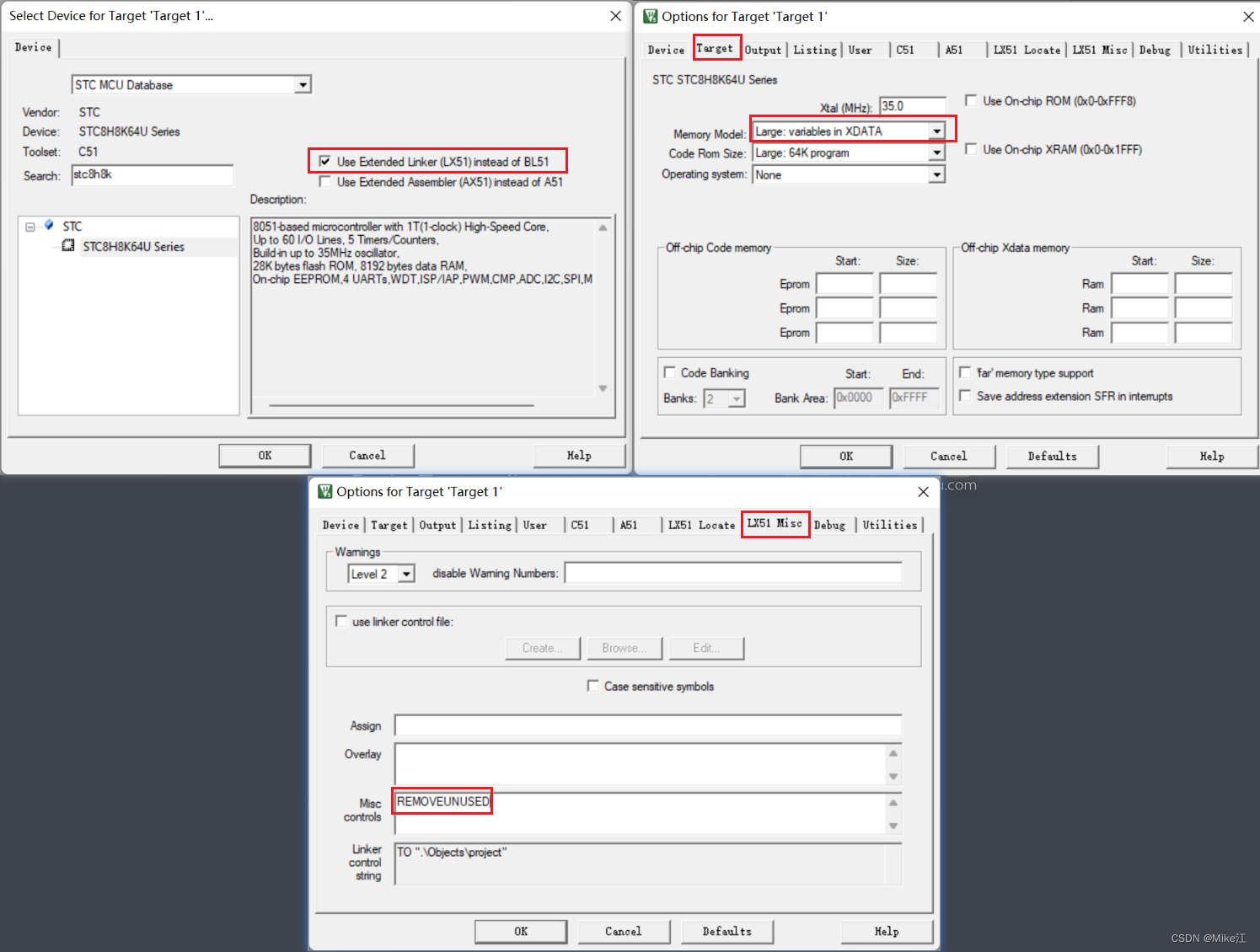This screenshot has width=1260, height=952.
Task: Toggle Use Extended Linker (LX51) checkbox
Action: tap(324, 161)
